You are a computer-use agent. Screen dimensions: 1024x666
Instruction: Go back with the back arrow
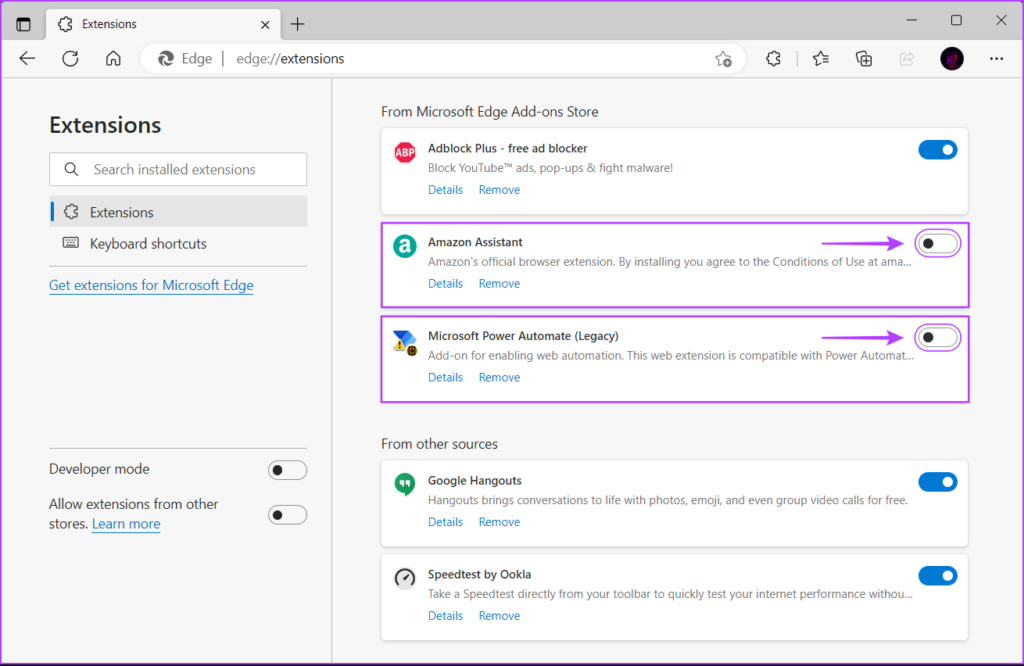pos(27,59)
